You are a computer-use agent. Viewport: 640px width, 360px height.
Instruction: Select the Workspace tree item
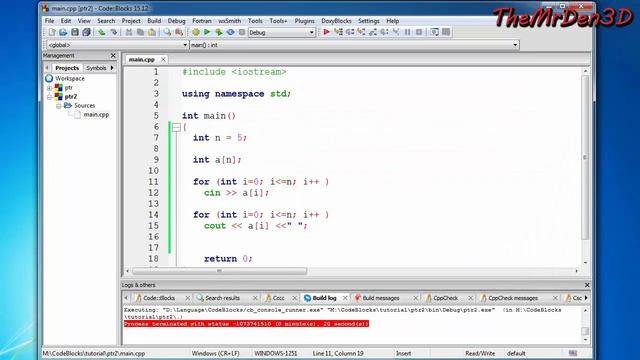(70, 78)
